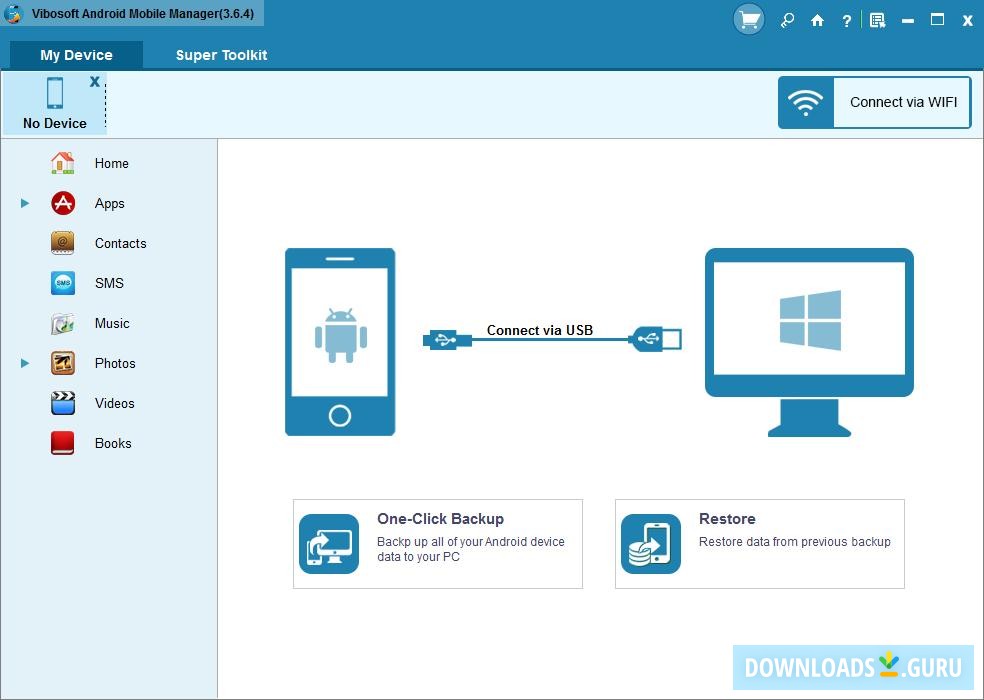Click the Connect via WIFI panel toggle
Viewport: 984px width, 700px height.
(874, 102)
